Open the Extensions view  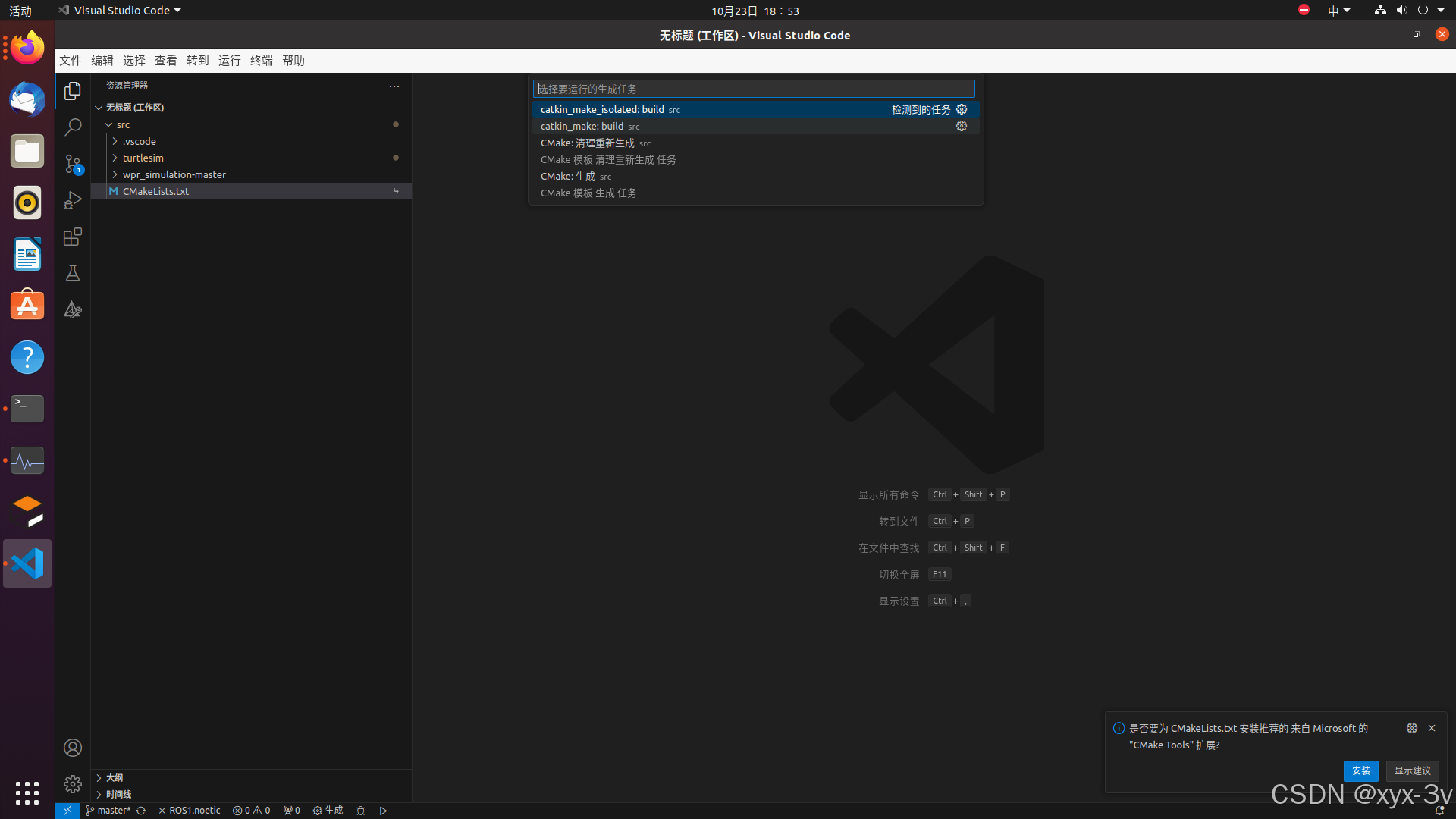coord(73,237)
